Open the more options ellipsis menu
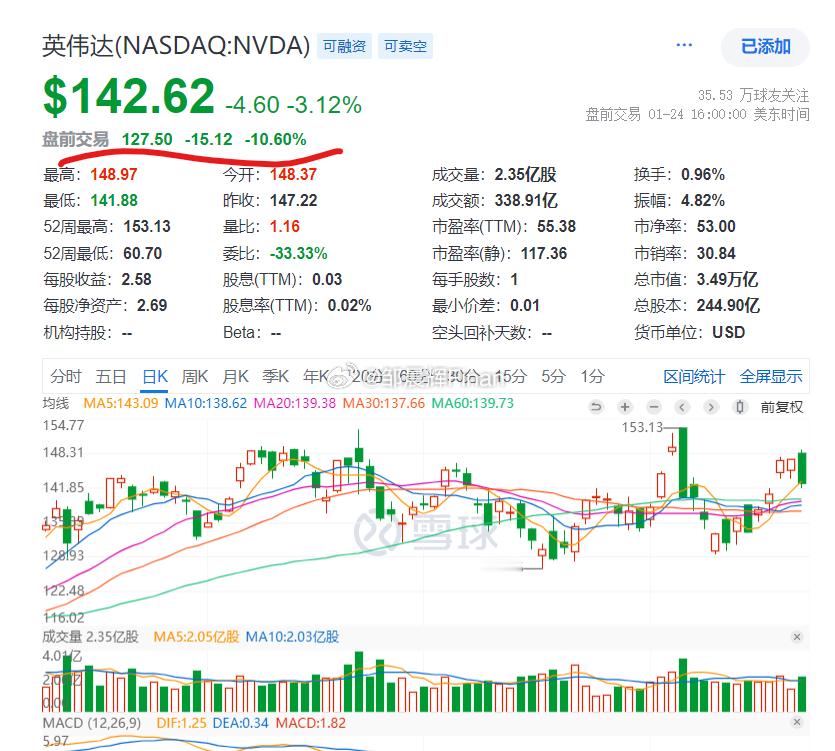The width and height of the screenshot is (835, 751). [684, 45]
